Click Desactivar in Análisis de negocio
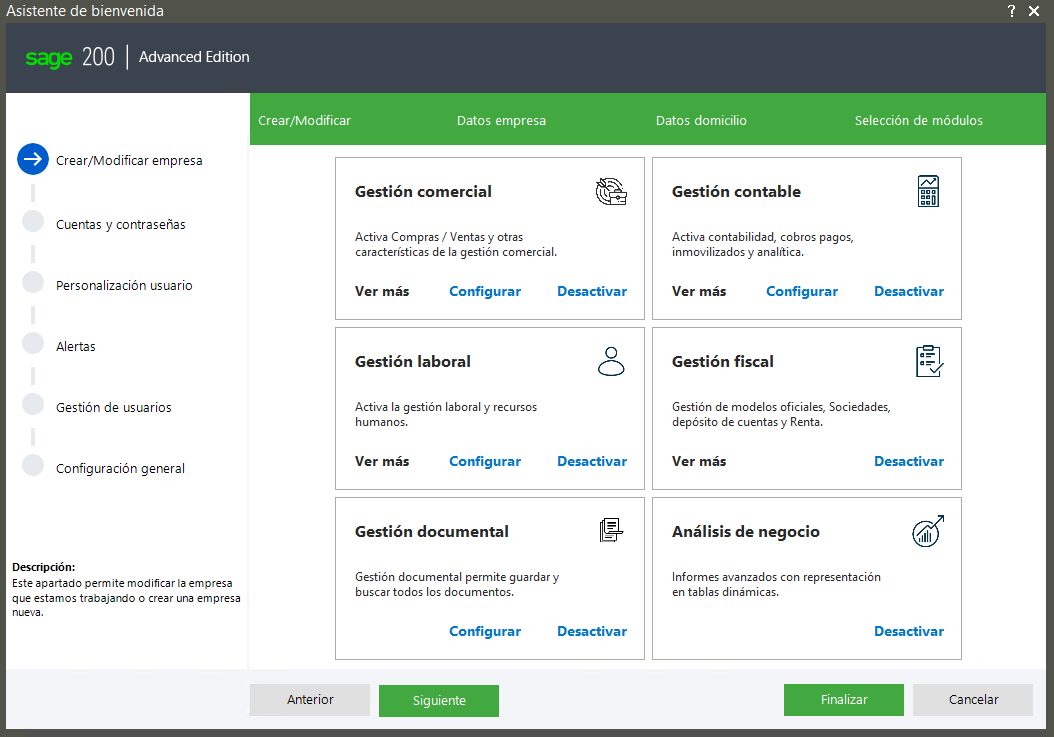The width and height of the screenshot is (1054, 737). click(909, 631)
